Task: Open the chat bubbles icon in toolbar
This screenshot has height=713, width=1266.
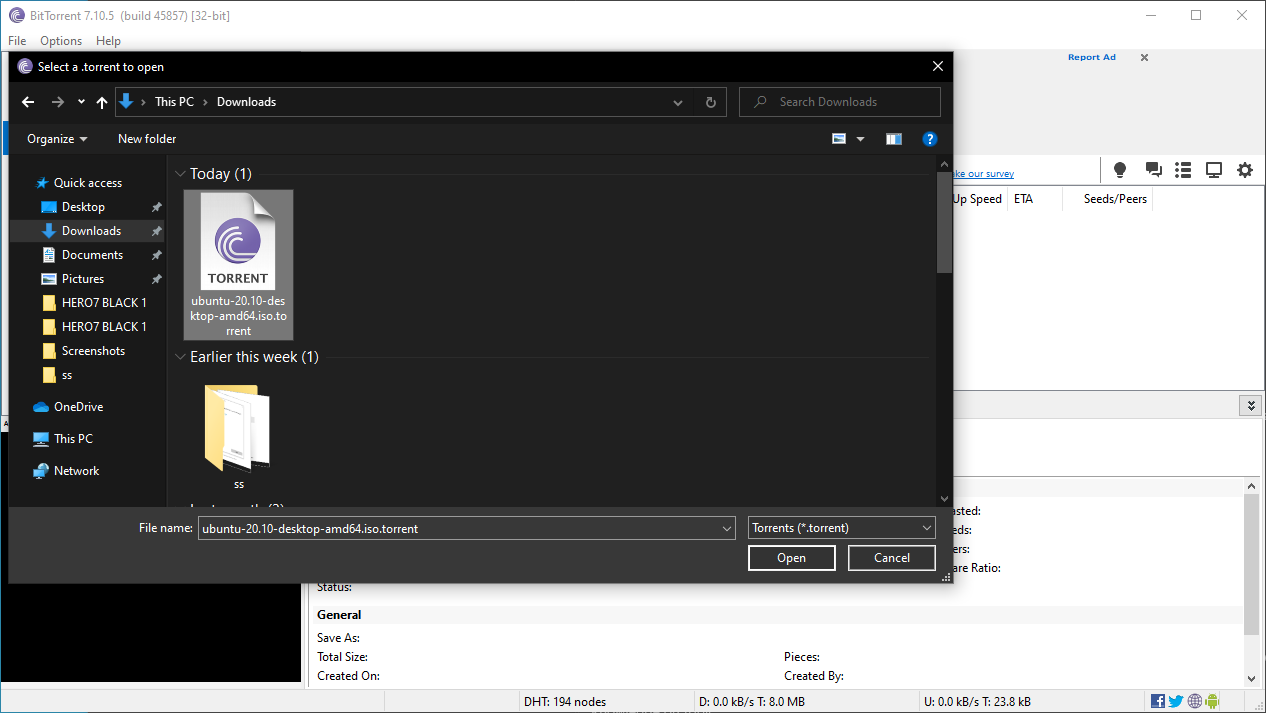Action: point(1153,170)
